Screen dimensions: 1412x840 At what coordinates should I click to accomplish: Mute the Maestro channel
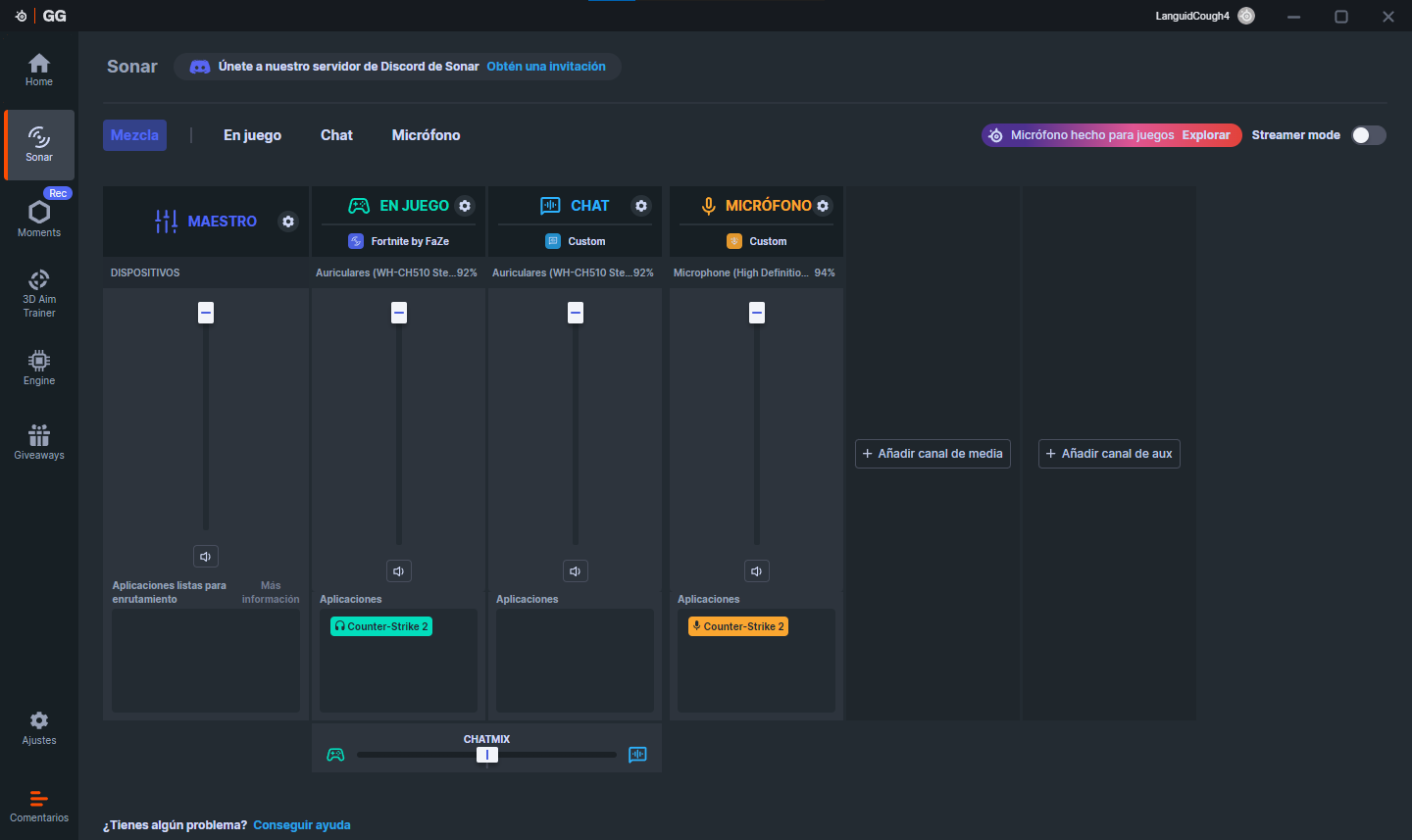206,557
